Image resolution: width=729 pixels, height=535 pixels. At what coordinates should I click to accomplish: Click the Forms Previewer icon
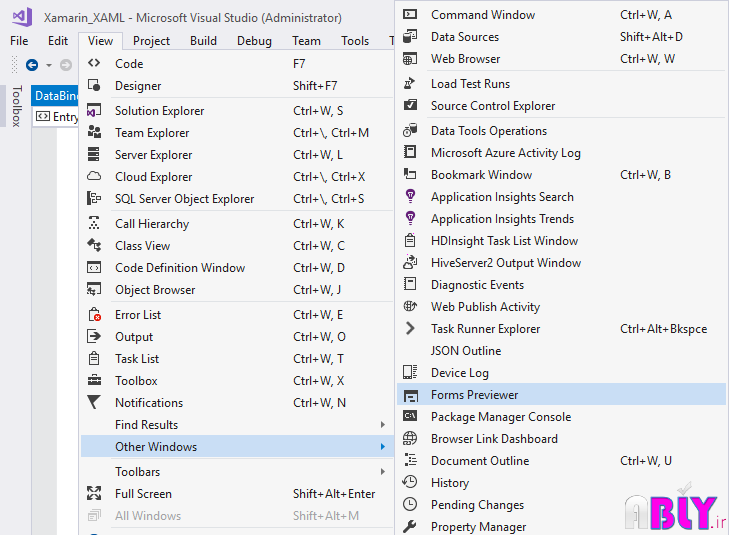pos(411,395)
